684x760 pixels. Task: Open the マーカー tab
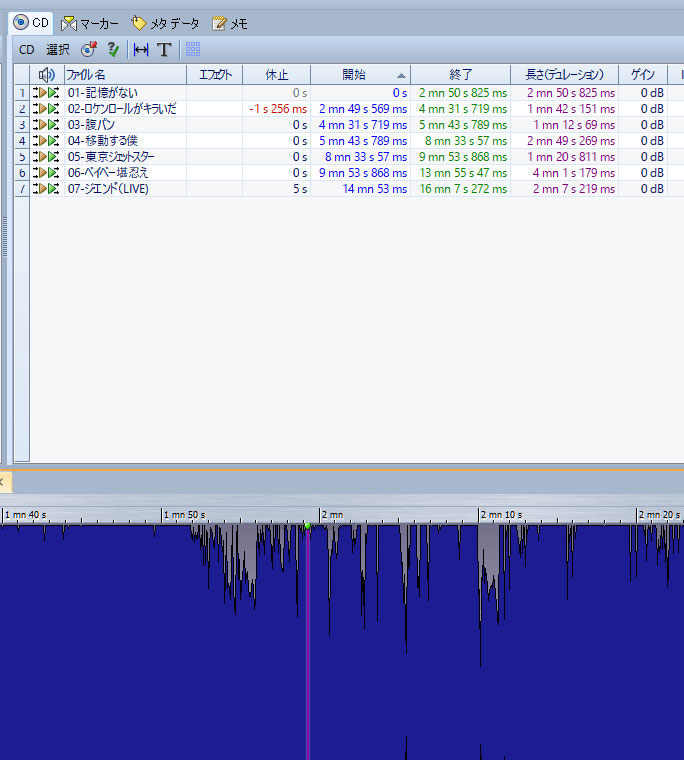90,23
